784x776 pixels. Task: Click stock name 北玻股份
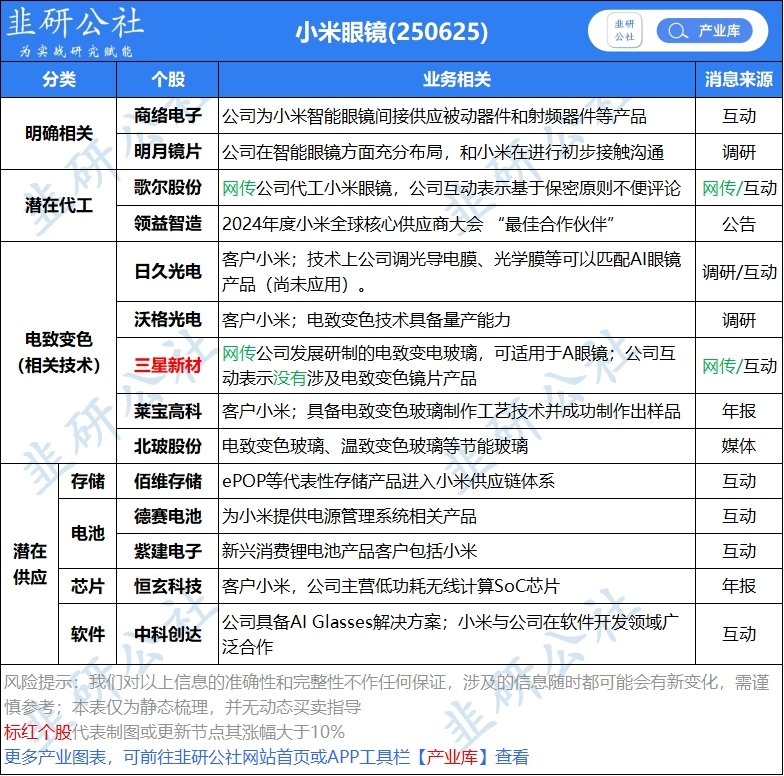(168, 446)
